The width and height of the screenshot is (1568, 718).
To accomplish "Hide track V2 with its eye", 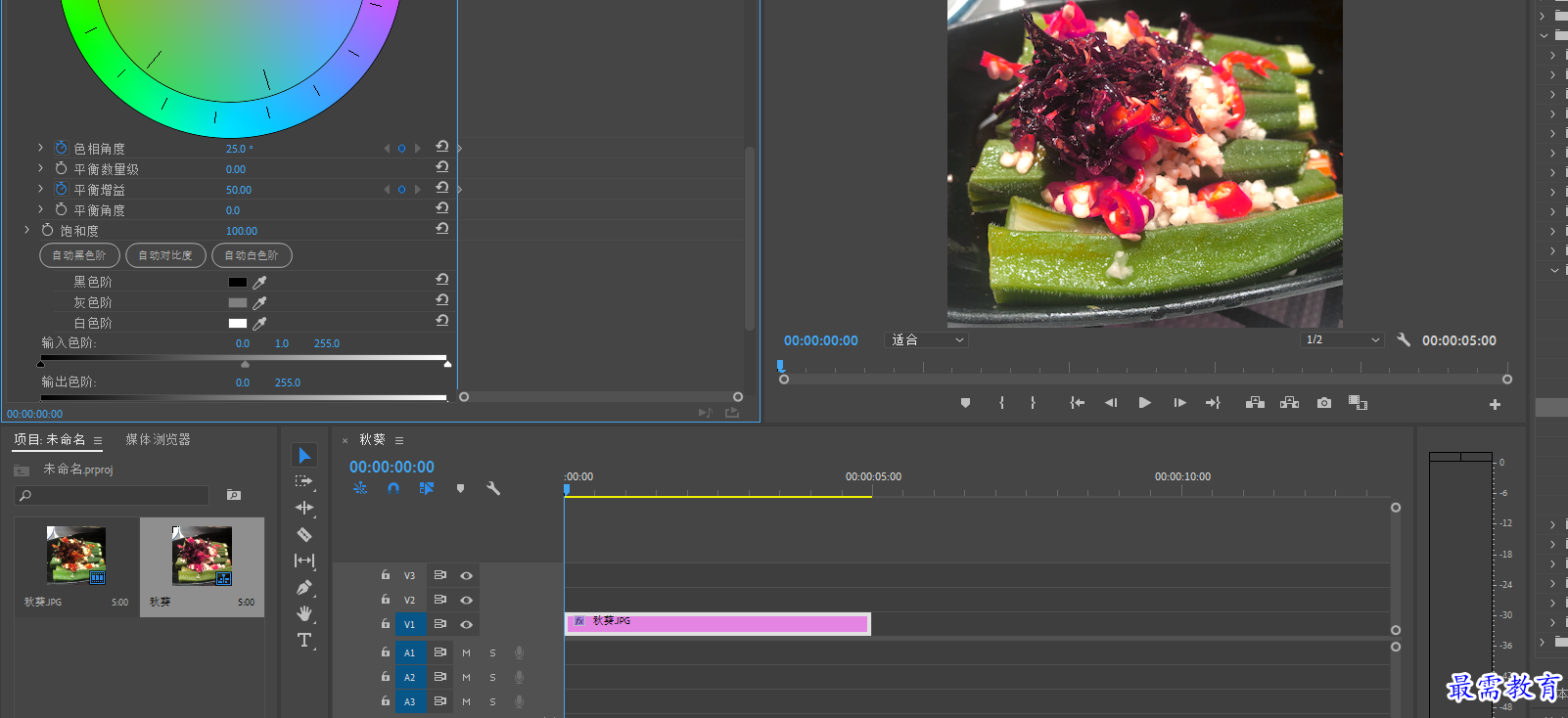I will (x=466, y=600).
